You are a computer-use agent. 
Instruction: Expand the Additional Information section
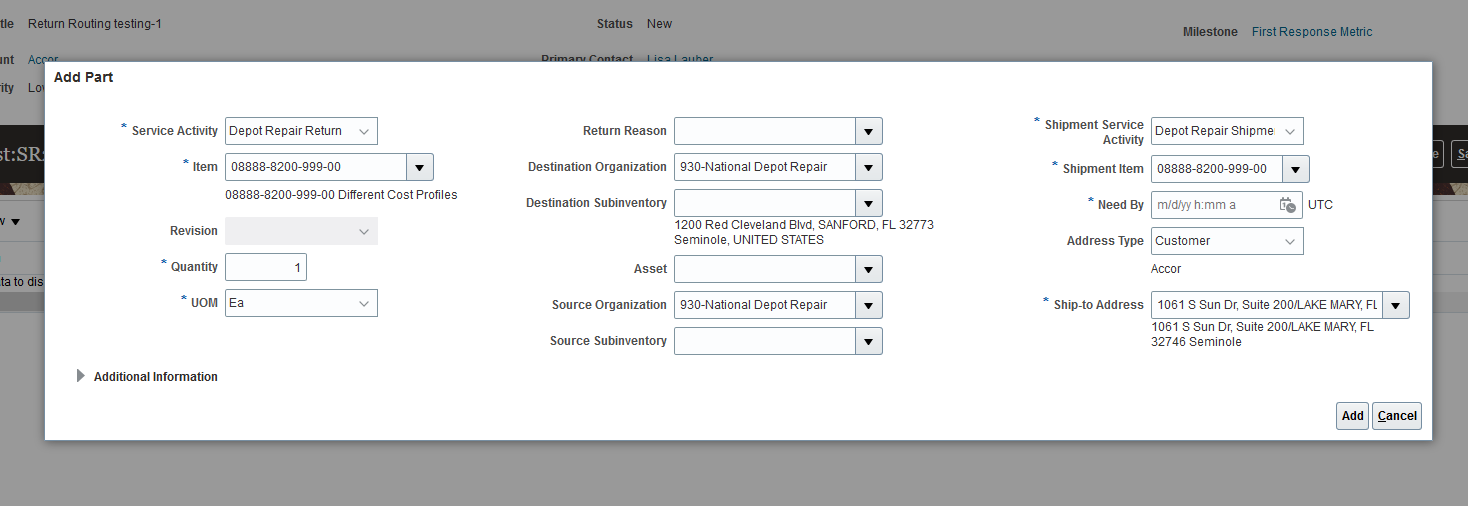point(81,377)
